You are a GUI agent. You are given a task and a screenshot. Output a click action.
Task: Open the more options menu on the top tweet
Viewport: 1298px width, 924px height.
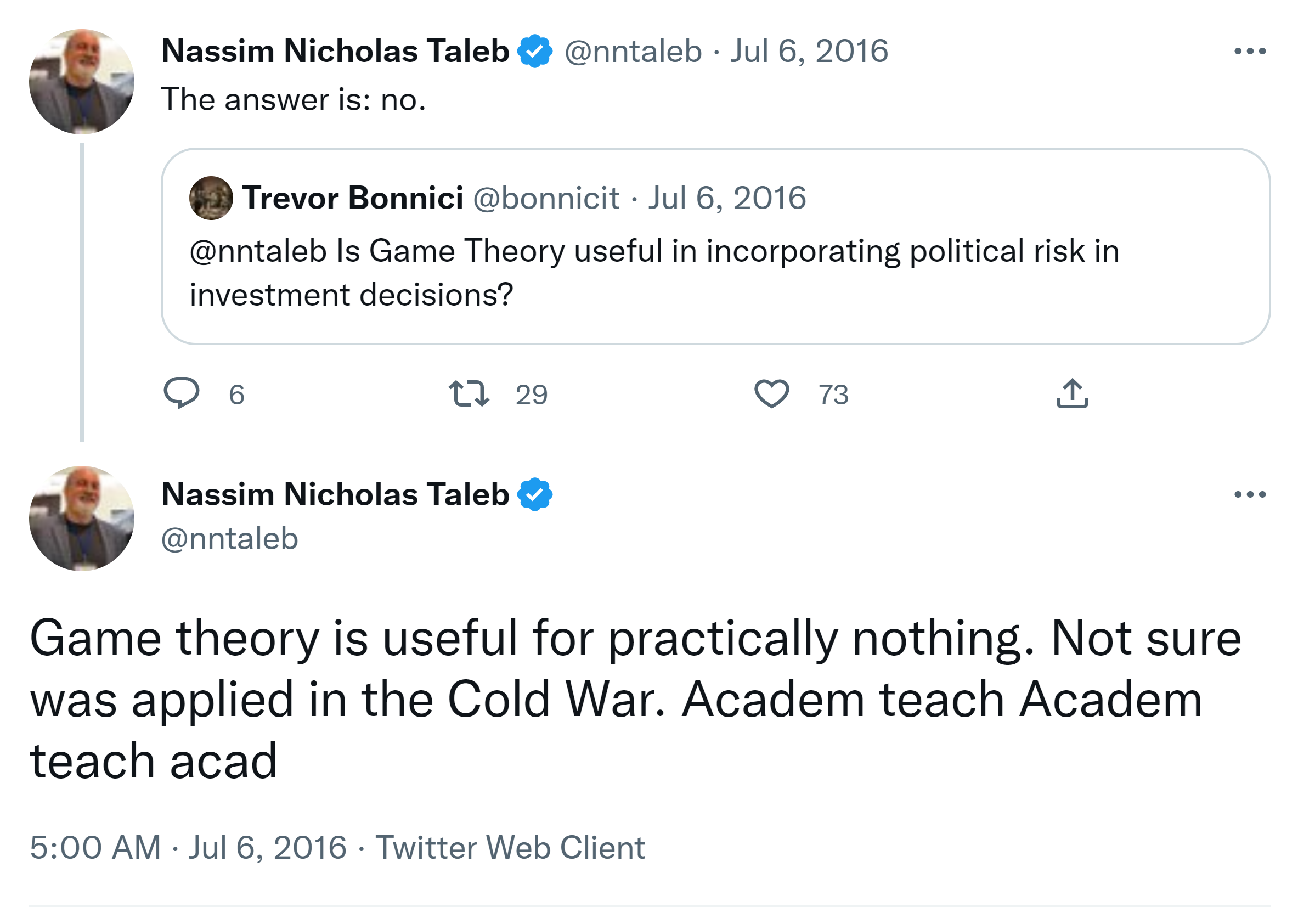click(x=1249, y=51)
